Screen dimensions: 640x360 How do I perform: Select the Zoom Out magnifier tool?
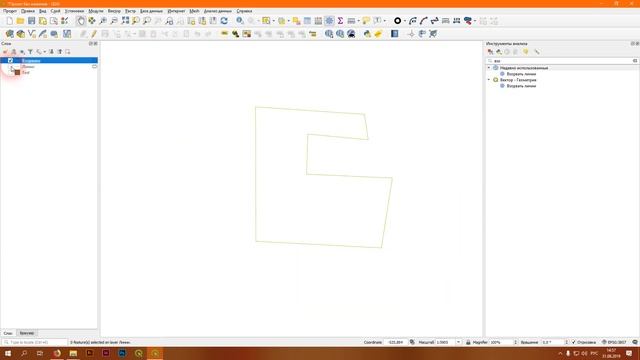click(114, 21)
